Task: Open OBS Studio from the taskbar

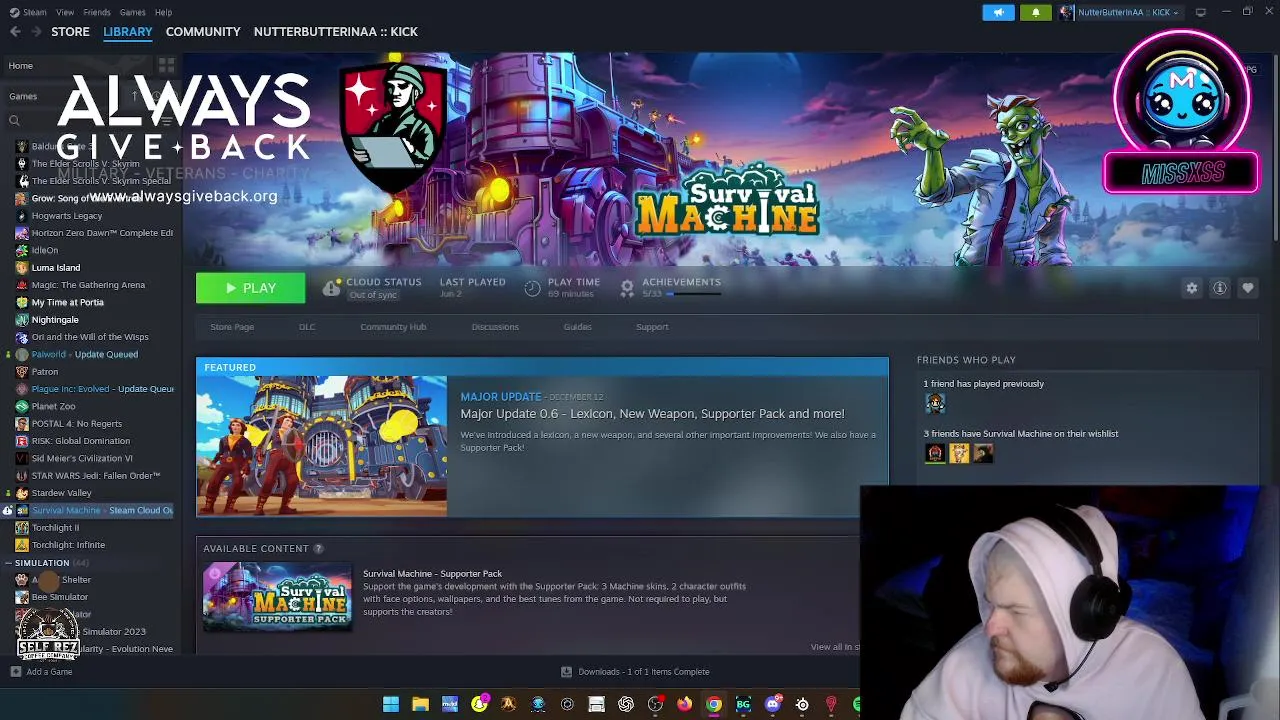Action: coord(655,704)
